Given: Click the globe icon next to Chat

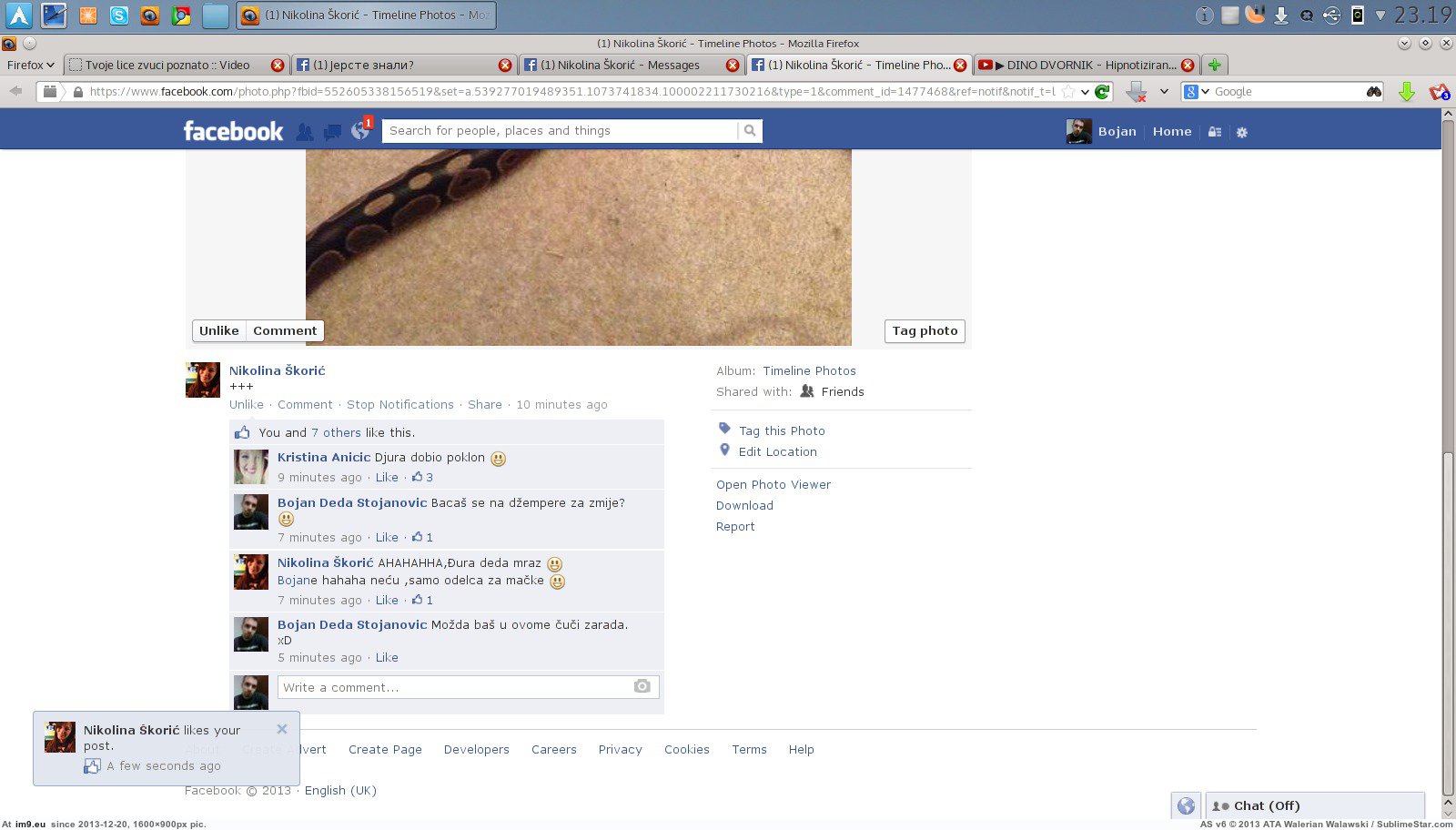Looking at the screenshot, I should click(x=1186, y=805).
